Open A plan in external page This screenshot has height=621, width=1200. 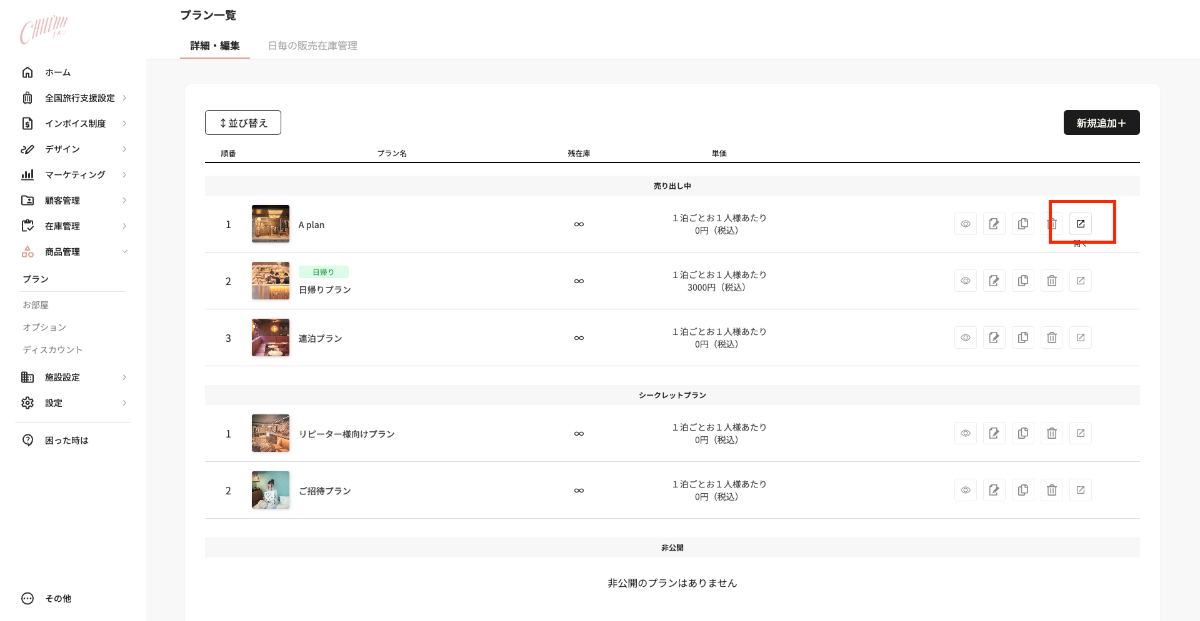[x=1080, y=224]
